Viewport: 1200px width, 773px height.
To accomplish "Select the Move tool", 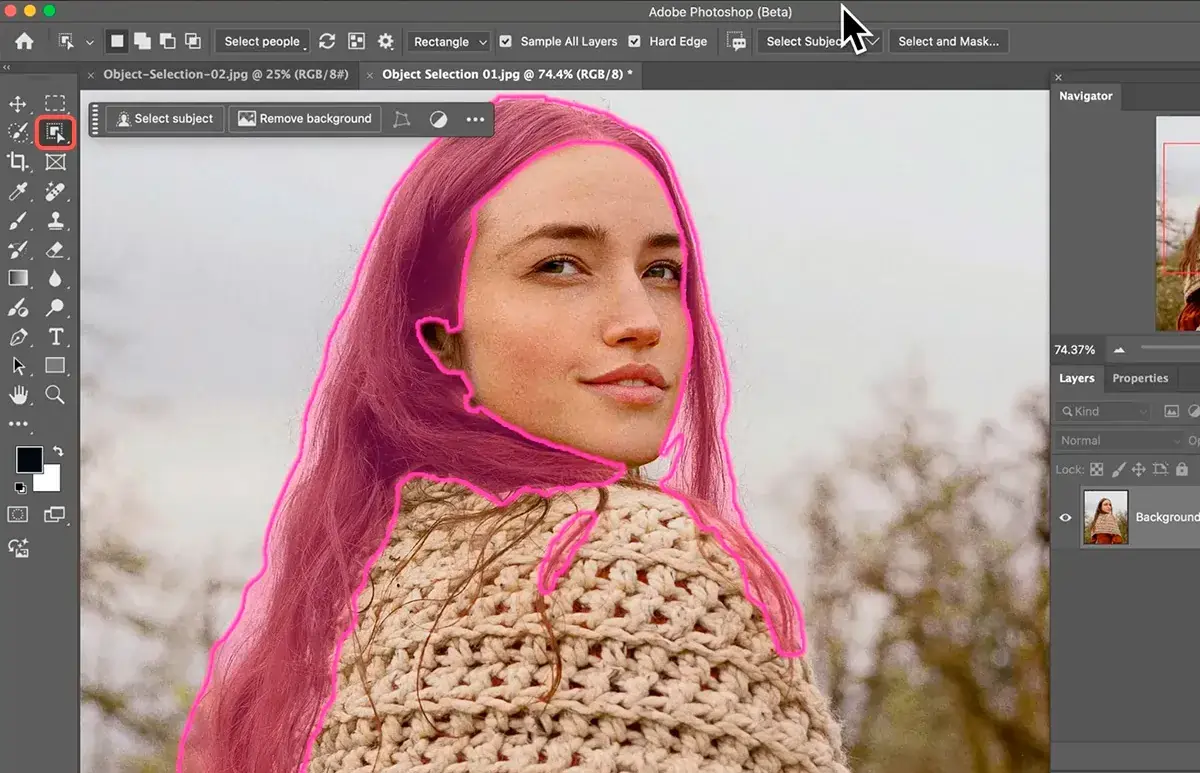I will (18, 104).
